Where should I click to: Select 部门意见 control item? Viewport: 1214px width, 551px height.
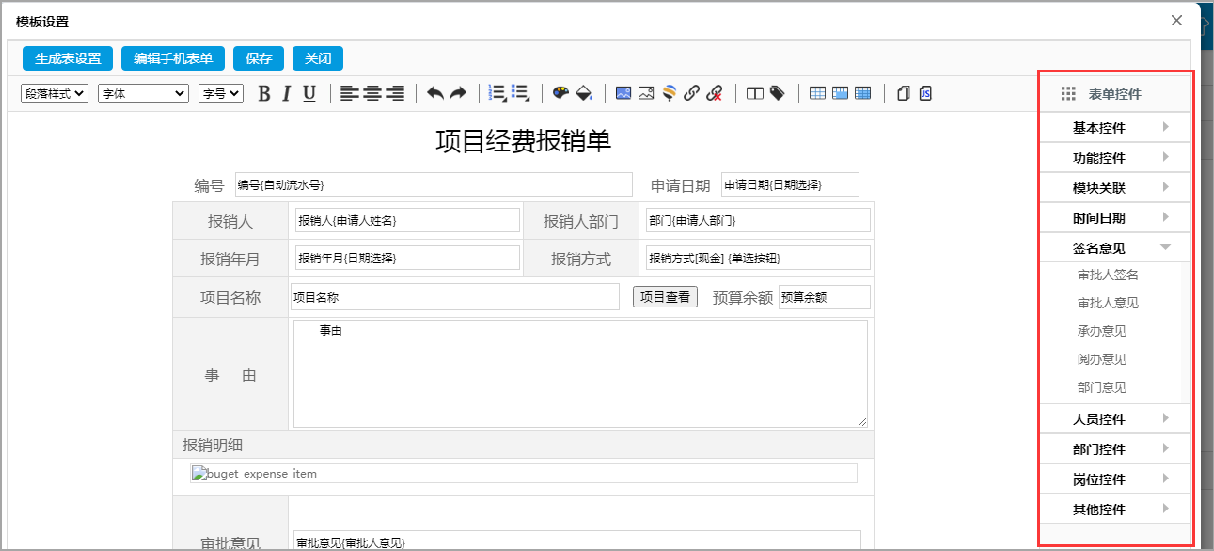click(1102, 387)
